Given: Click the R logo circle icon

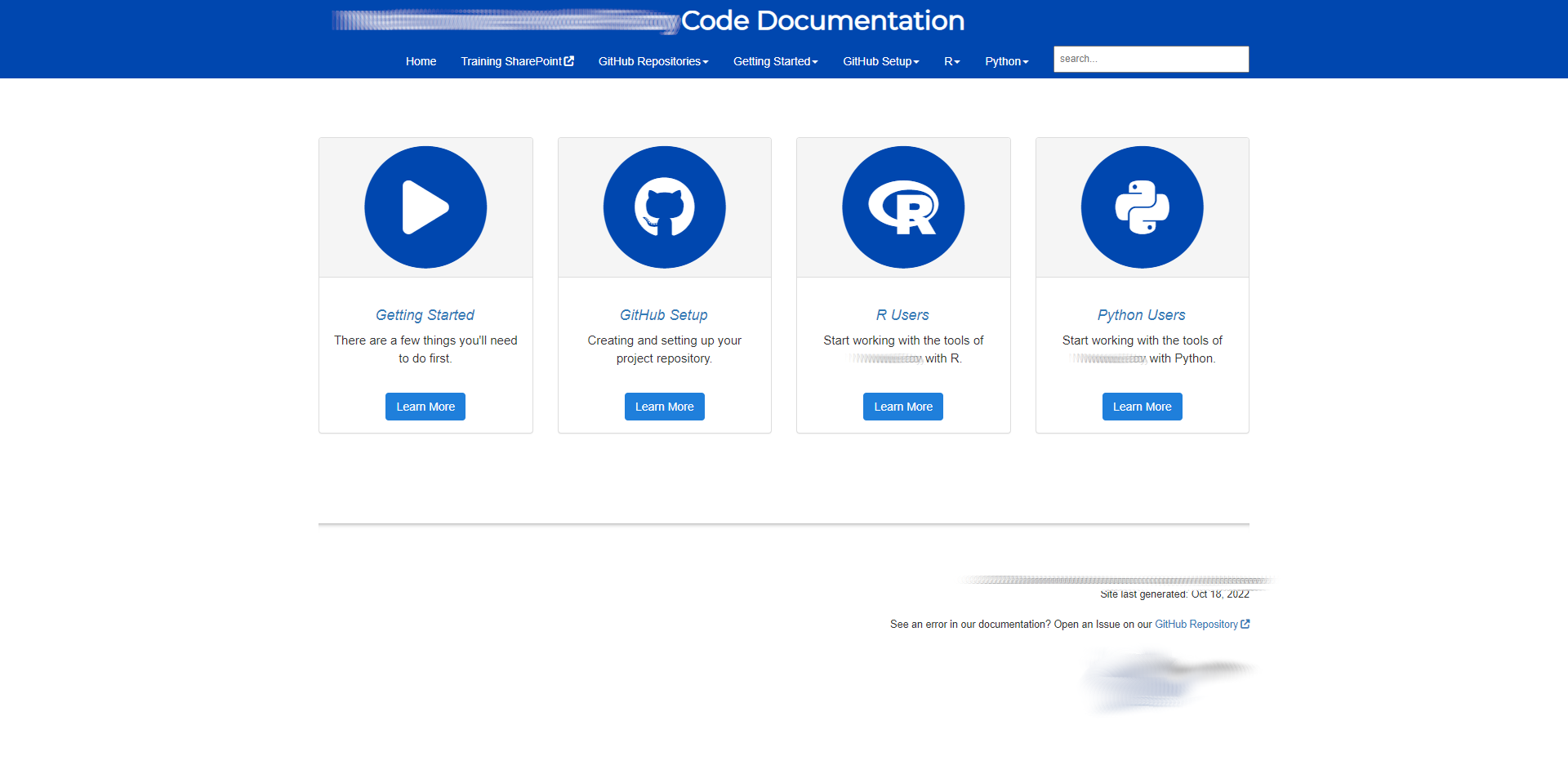Looking at the screenshot, I should pyautogui.click(x=903, y=207).
